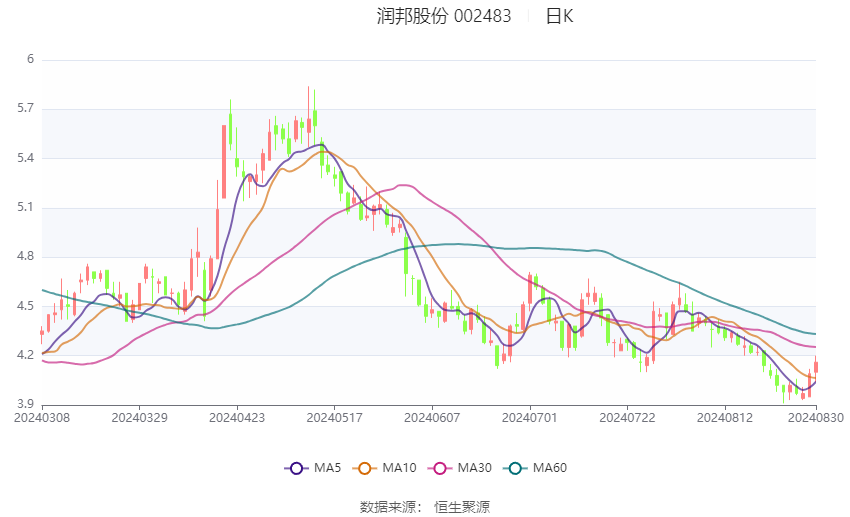Click the x-axis date 20240308

pyautogui.click(x=42, y=418)
